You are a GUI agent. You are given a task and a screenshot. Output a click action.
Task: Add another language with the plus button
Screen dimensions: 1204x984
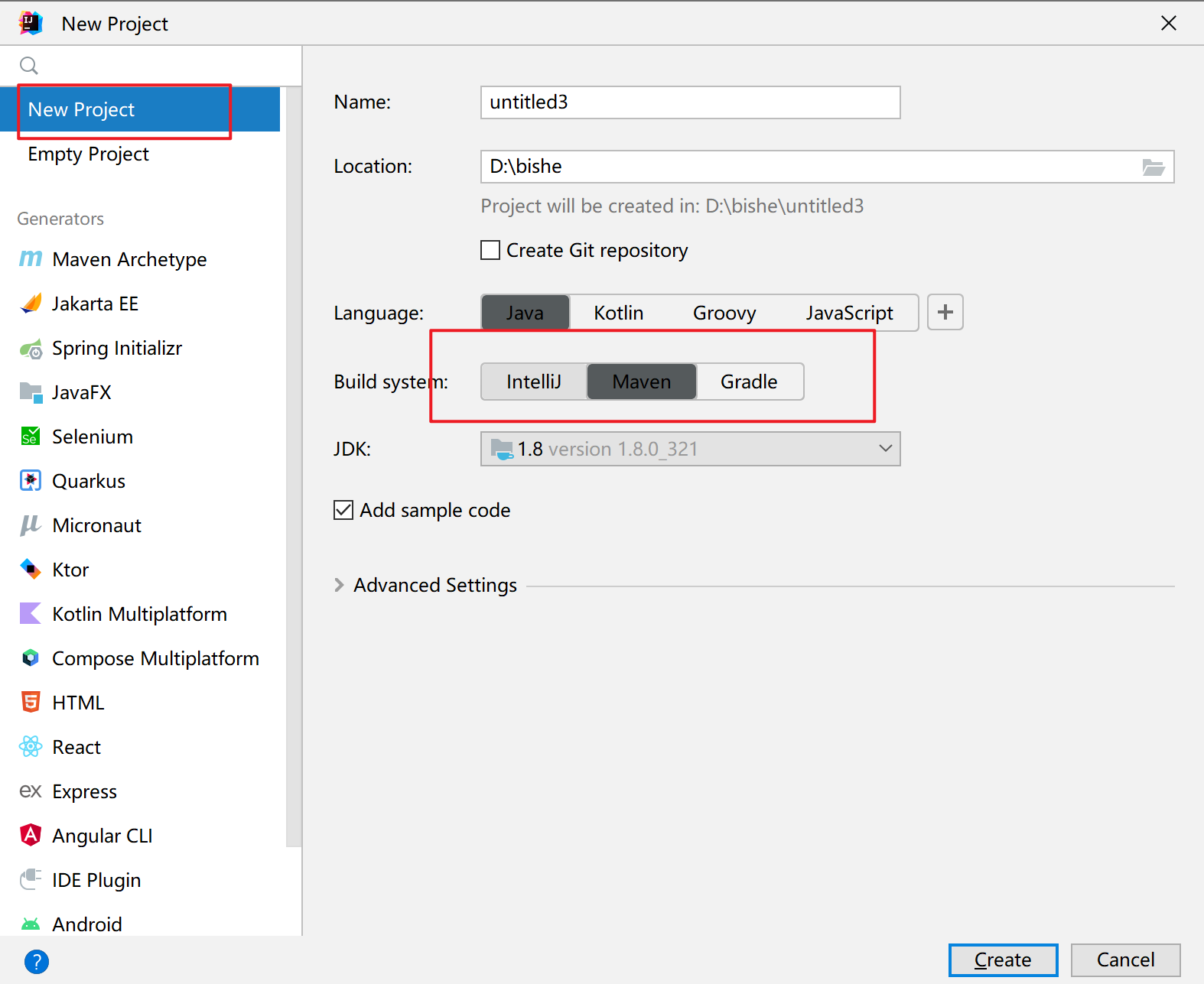945,312
